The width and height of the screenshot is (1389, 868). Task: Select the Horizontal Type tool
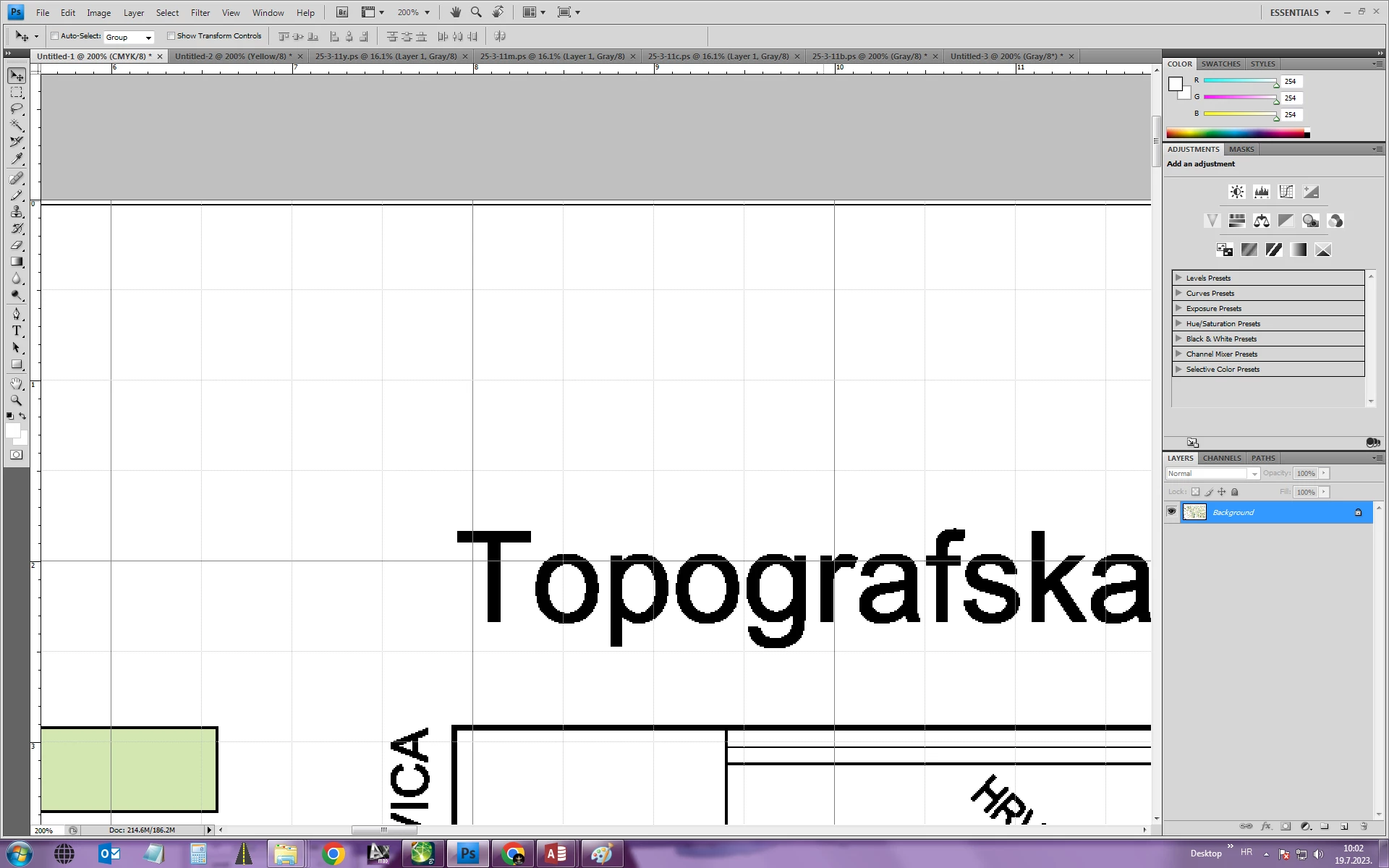17,331
